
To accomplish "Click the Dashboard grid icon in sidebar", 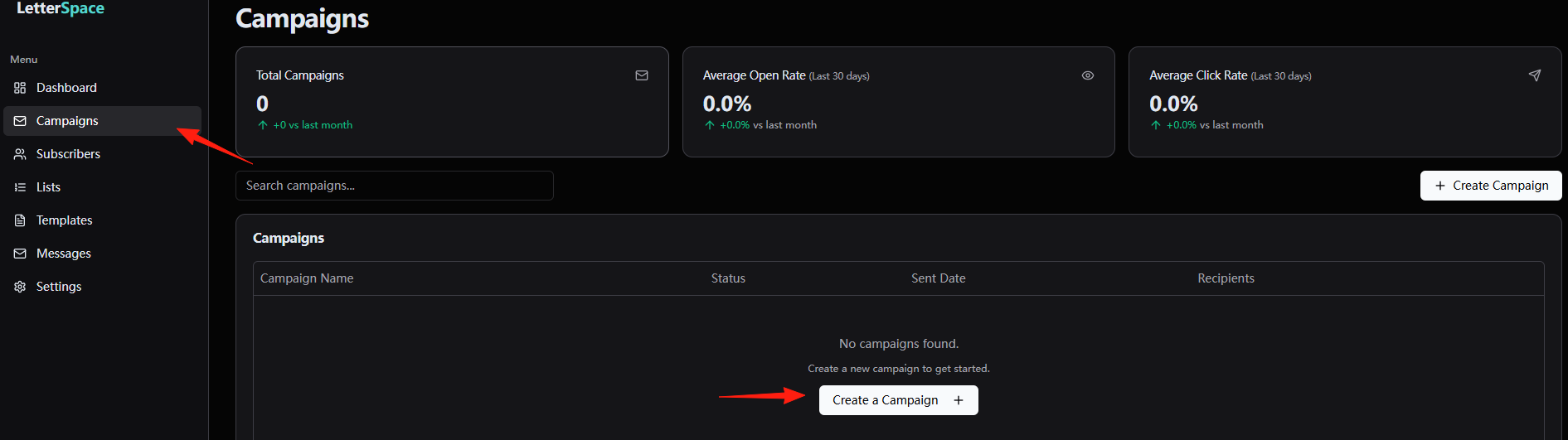I will pos(20,88).
